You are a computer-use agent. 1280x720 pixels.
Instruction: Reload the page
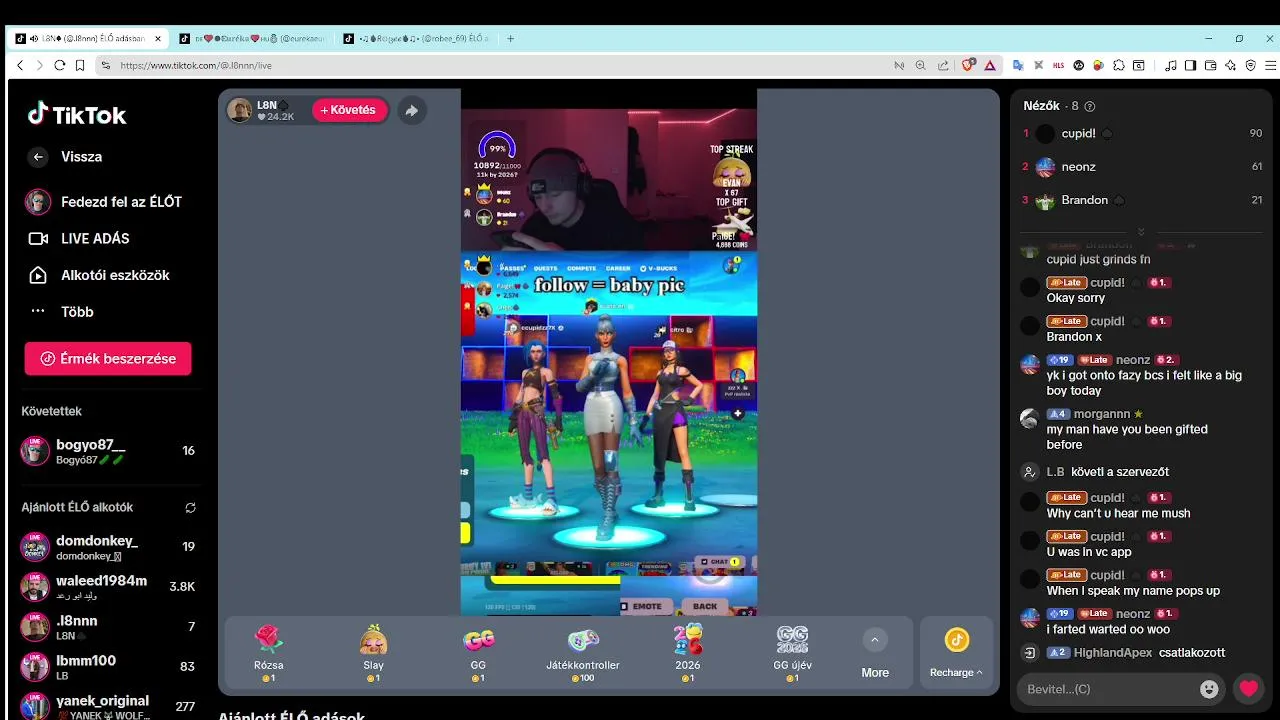click(59, 65)
